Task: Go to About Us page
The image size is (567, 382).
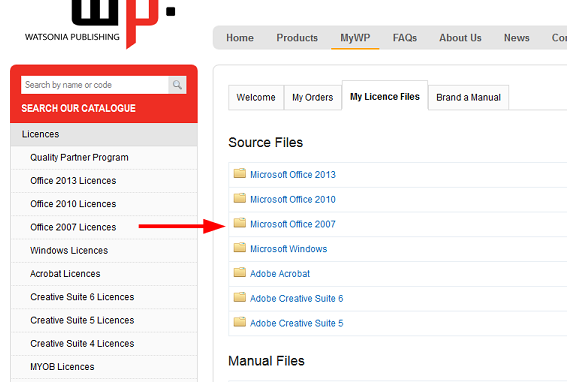Action: pyautogui.click(x=460, y=38)
